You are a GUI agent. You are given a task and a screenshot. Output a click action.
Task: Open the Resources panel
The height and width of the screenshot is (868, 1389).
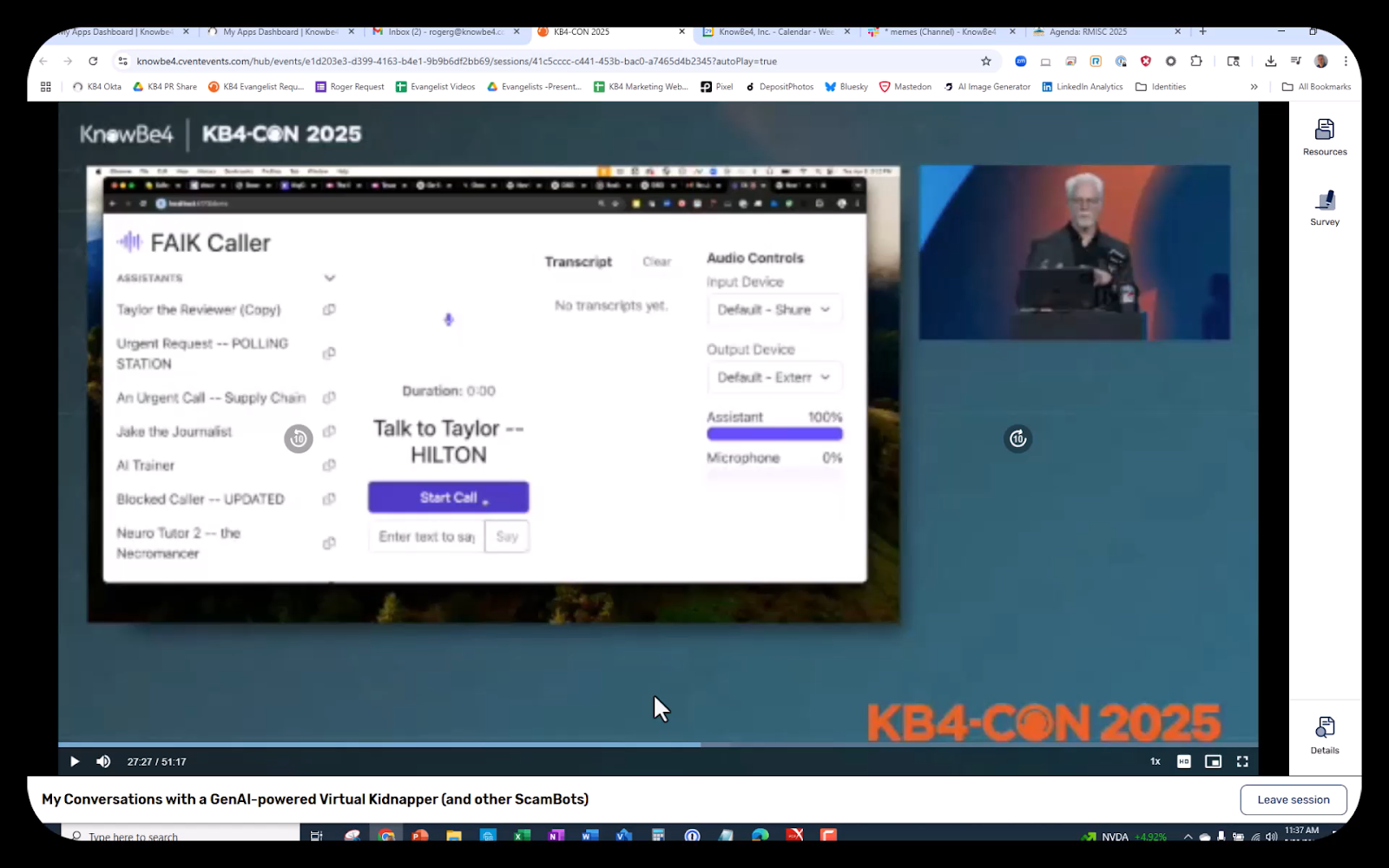coord(1325,137)
